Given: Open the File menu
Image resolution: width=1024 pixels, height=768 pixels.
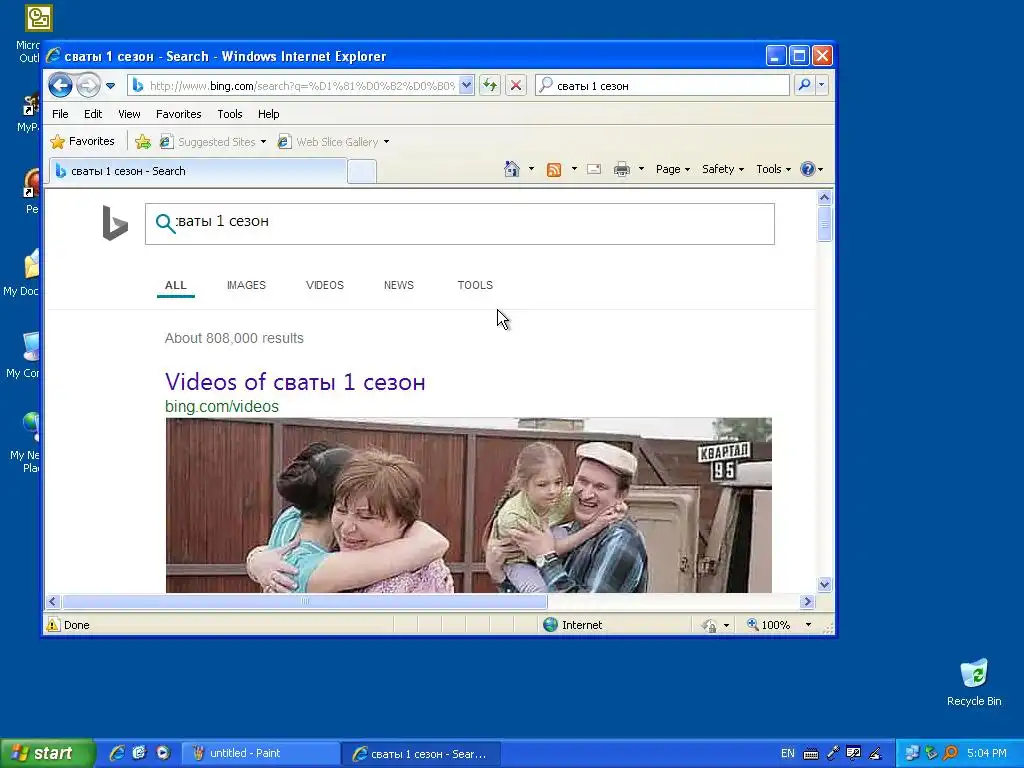Looking at the screenshot, I should click(x=60, y=114).
